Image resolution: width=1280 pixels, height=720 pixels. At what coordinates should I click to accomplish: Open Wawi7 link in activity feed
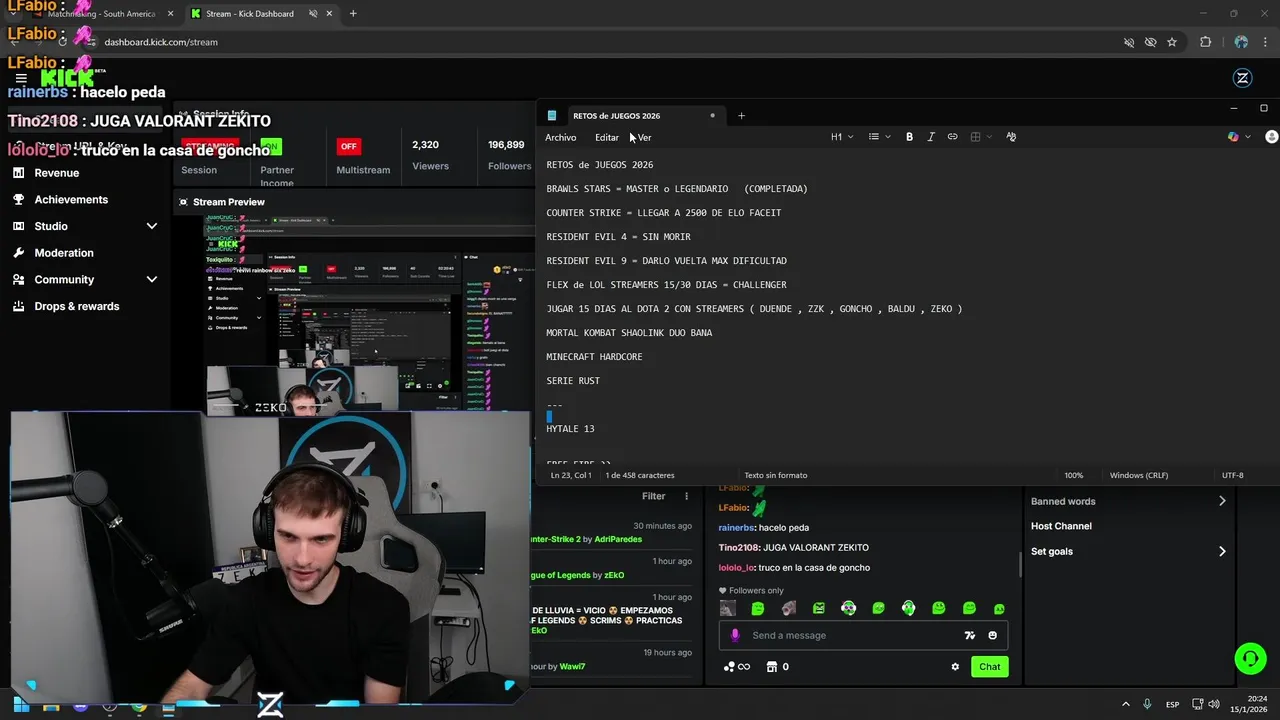click(x=572, y=666)
